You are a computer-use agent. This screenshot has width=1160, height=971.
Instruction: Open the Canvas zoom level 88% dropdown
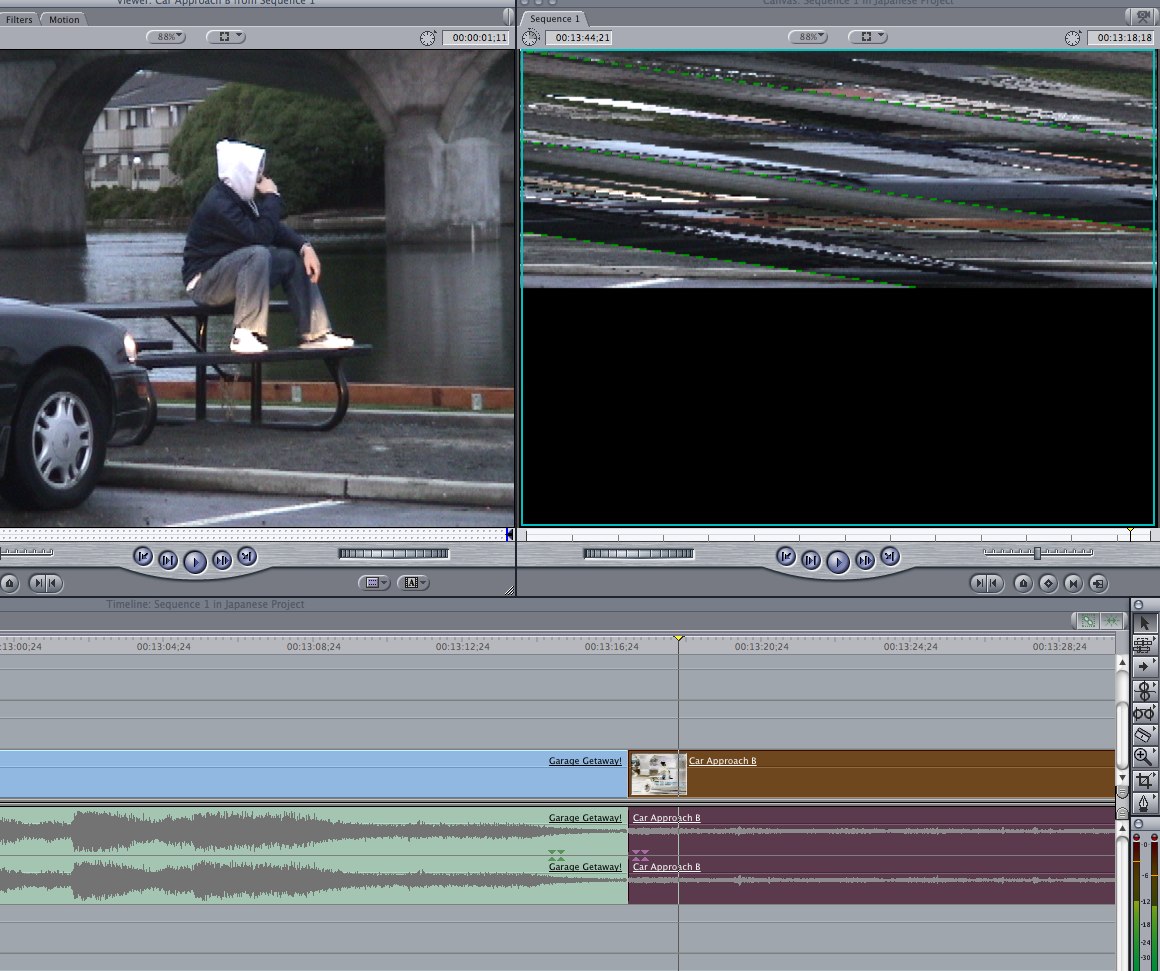click(808, 37)
